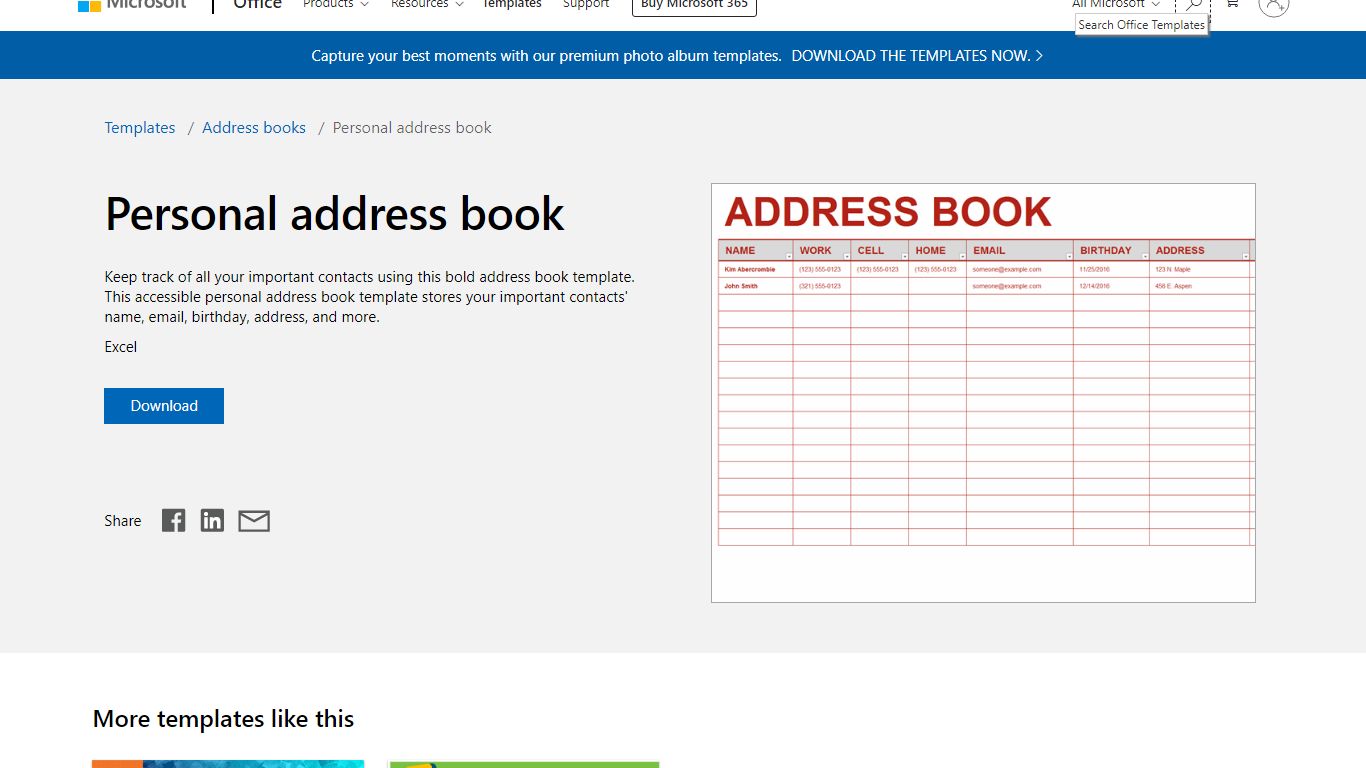This screenshot has width=1366, height=768.
Task: Open the search Office templates icon
Action: (x=1193, y=4)
